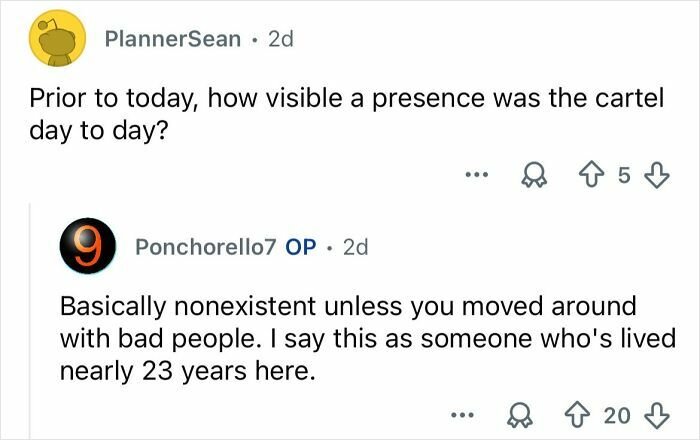Click the 2d timestamp on Ponchorello7's reply
Image resolution: width=700 pixels, height=440 pixels.
(x=356, y=247)
